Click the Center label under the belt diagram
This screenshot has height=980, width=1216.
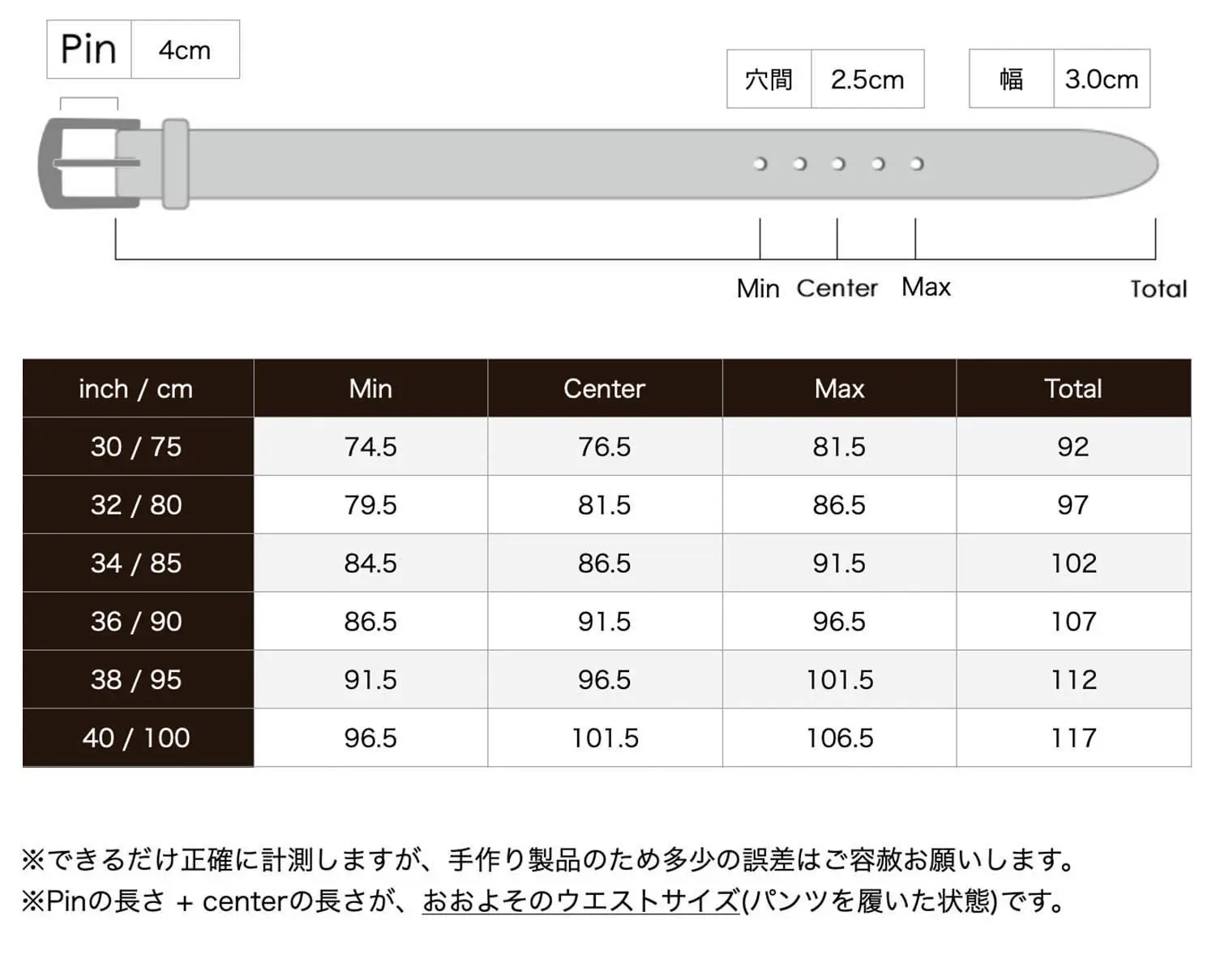[x=837, y=288]
